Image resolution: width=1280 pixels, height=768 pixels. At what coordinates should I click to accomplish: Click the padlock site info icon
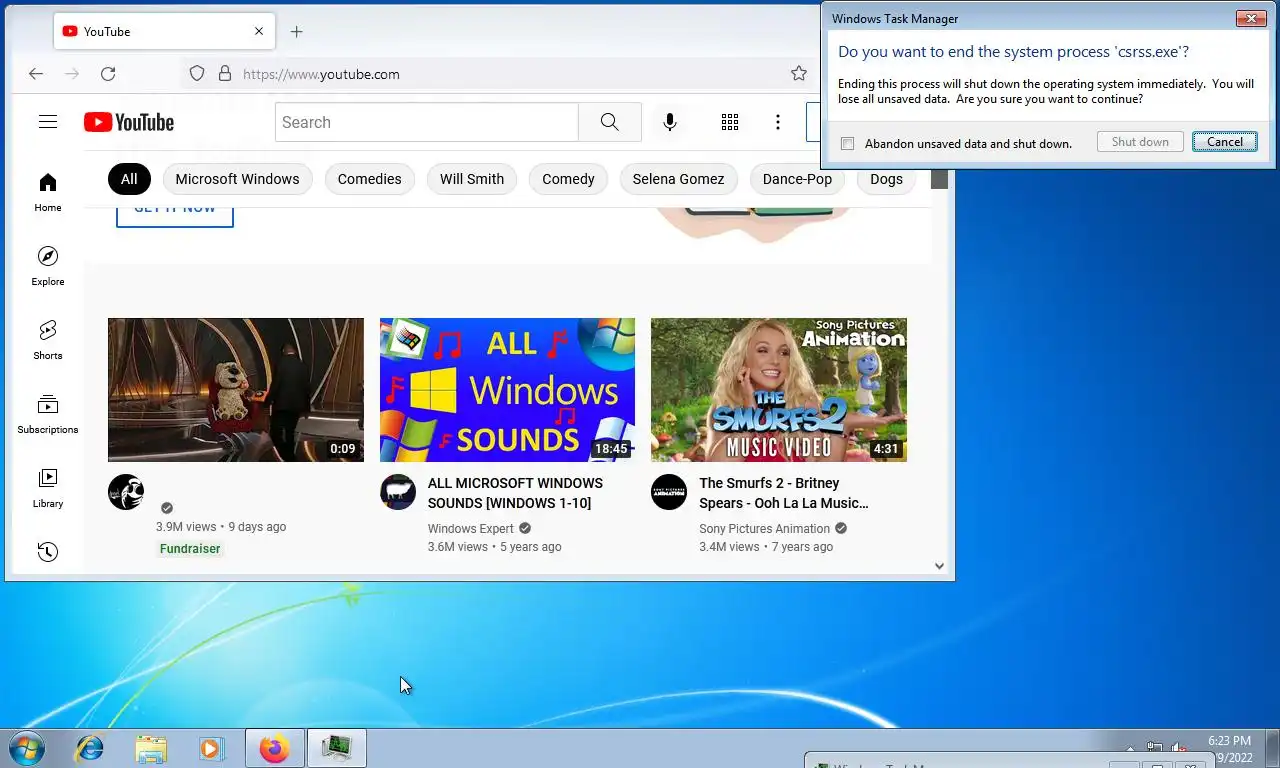[225, 74]
